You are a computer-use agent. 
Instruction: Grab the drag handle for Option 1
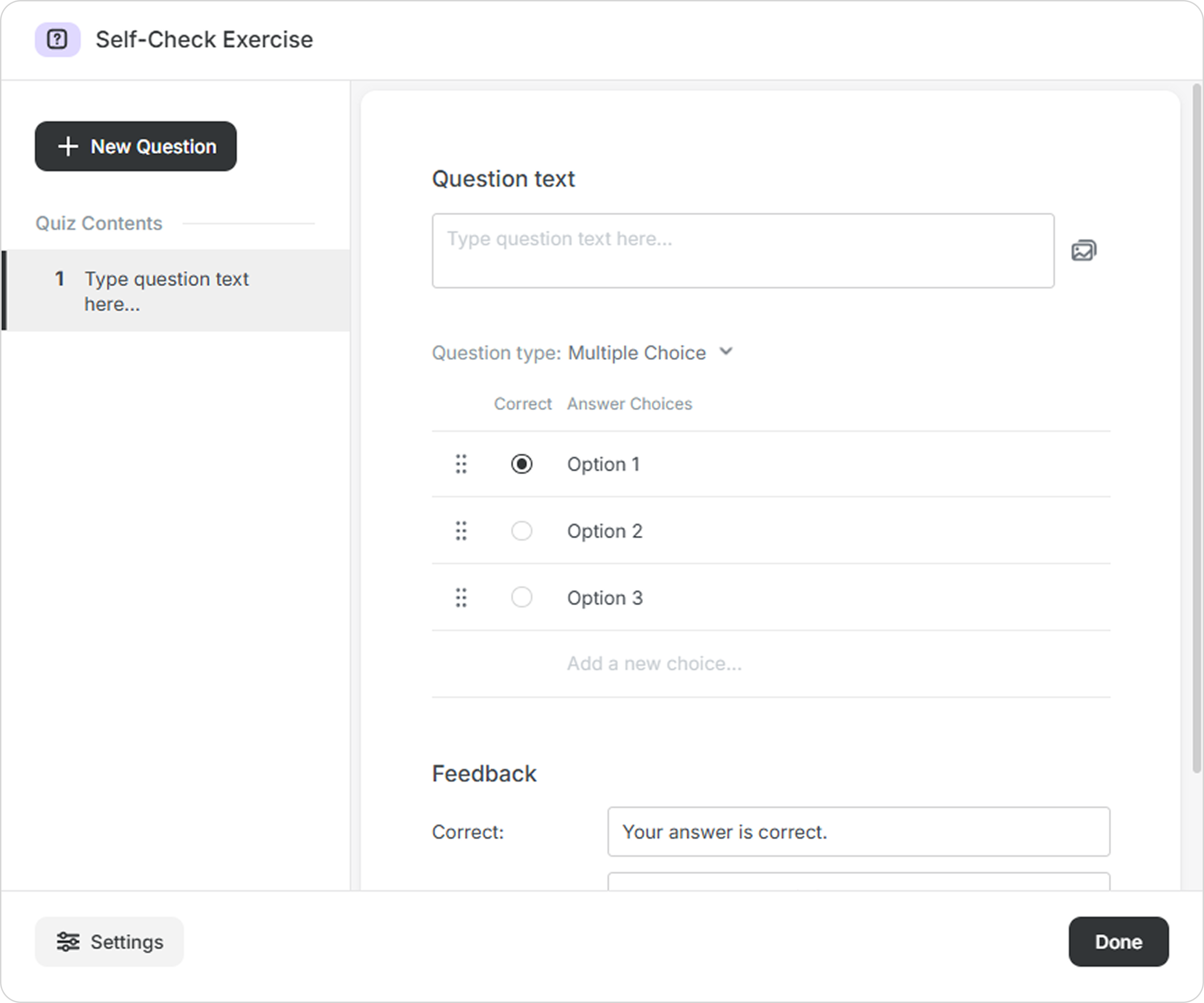click(461, 464)
